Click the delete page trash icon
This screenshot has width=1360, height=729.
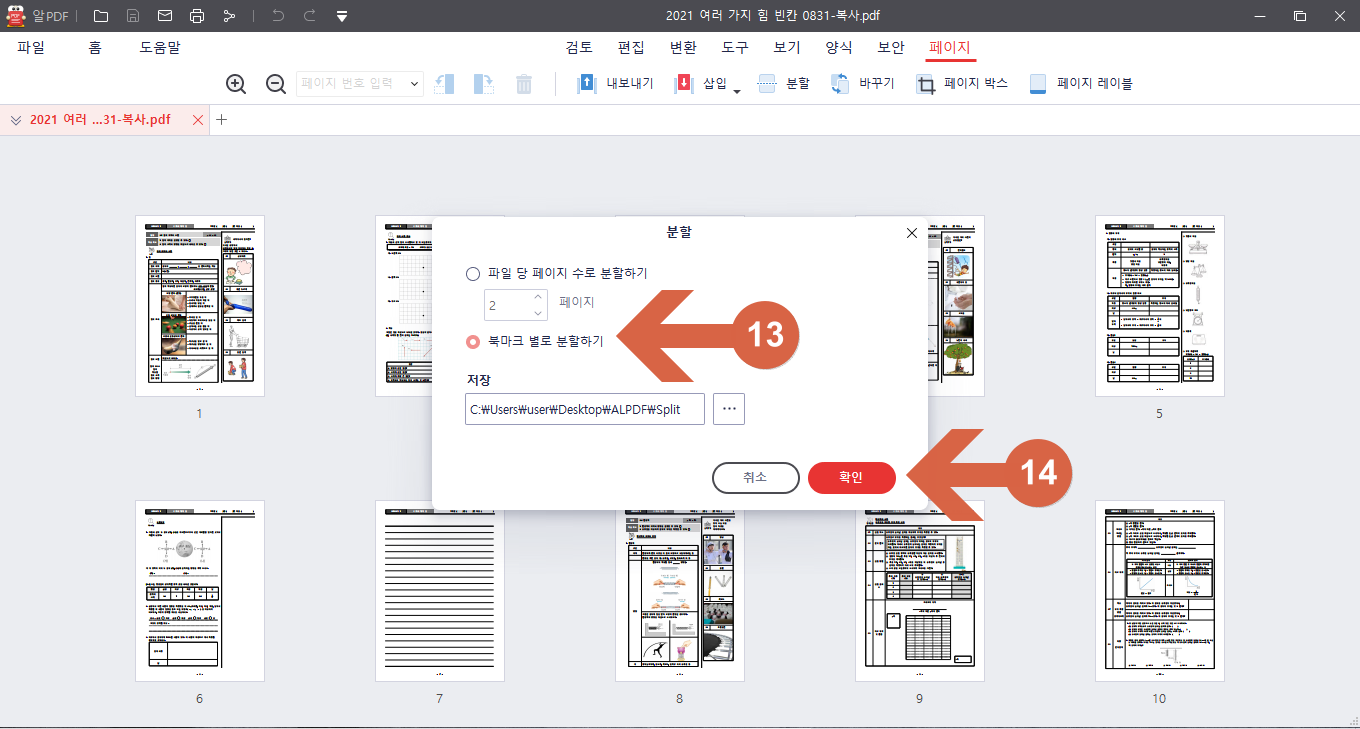[x=524, y=84]
